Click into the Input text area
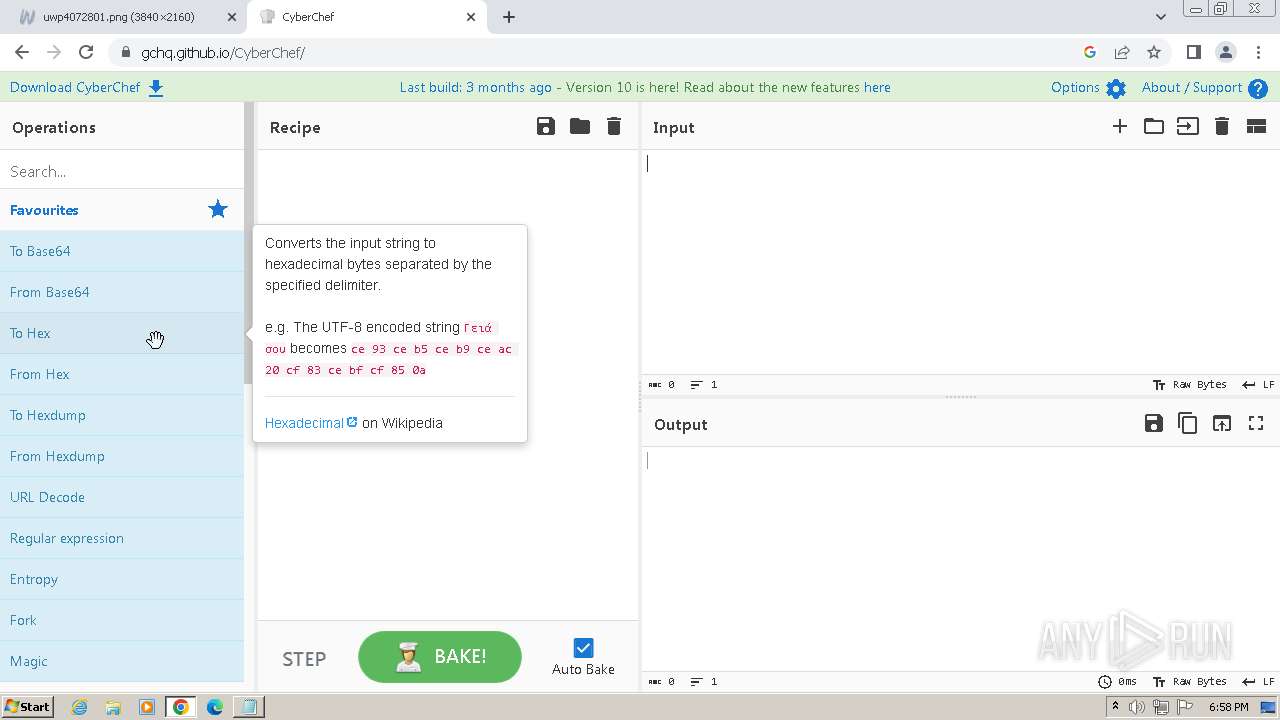The height and width of the screenshot is (720, 1280). coord(960,262)
